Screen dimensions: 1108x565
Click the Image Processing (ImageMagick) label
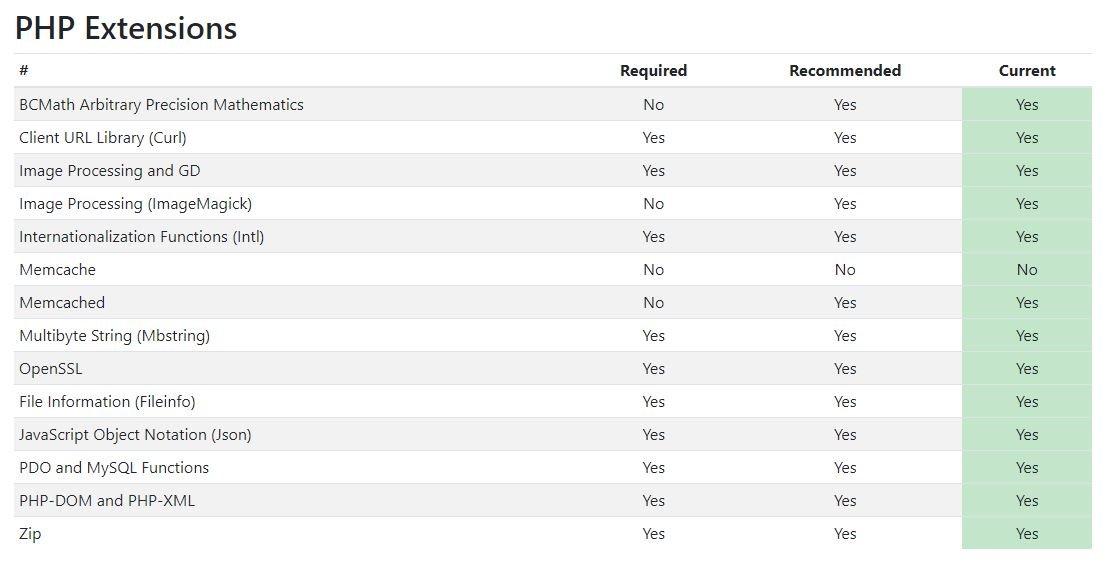coord(135,203)
